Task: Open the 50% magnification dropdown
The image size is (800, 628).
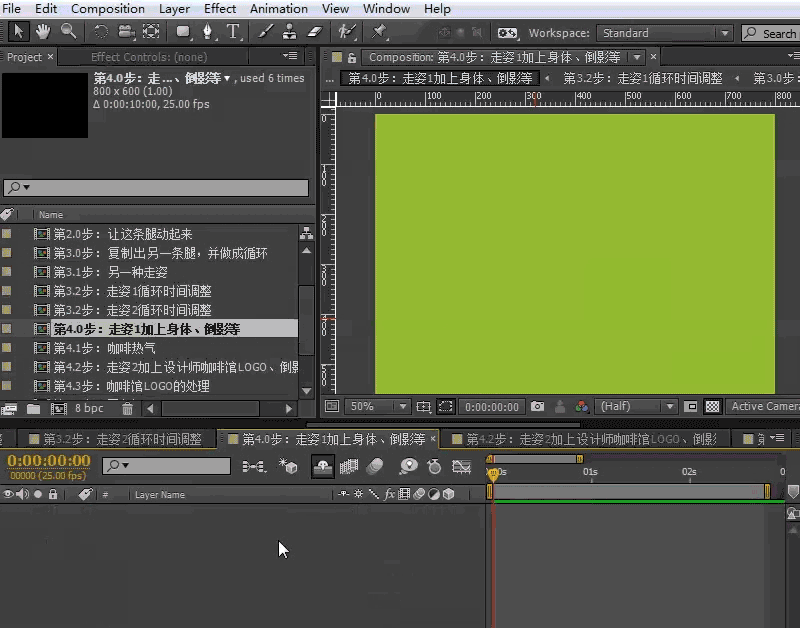Action: (378, 407)
